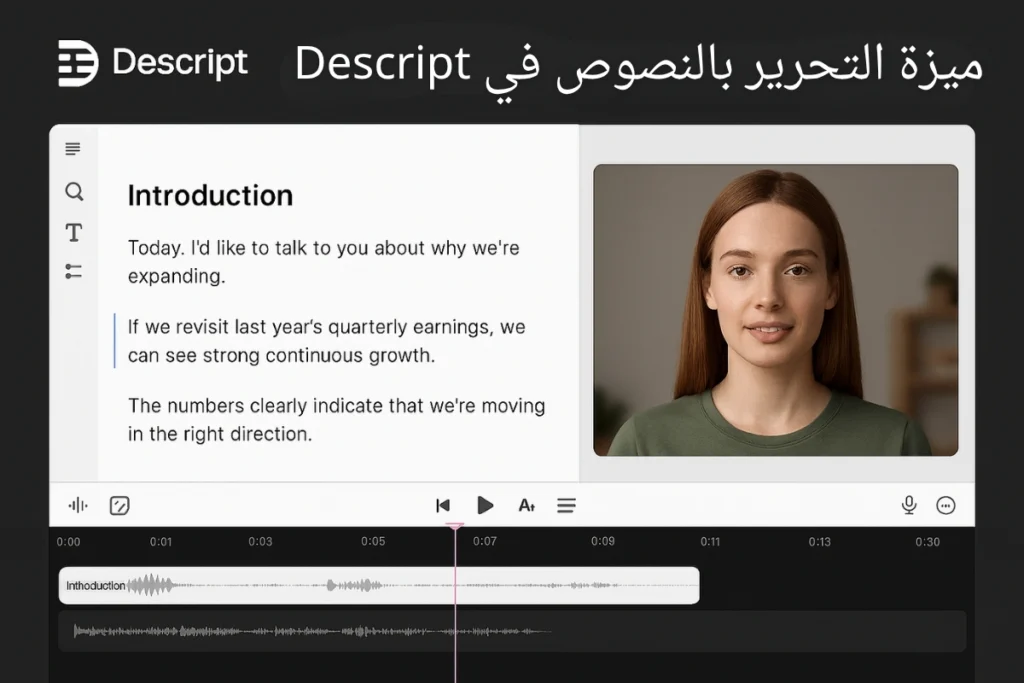Open the search tool
This screenshot has height=683, width=1024.
[74, 191]
